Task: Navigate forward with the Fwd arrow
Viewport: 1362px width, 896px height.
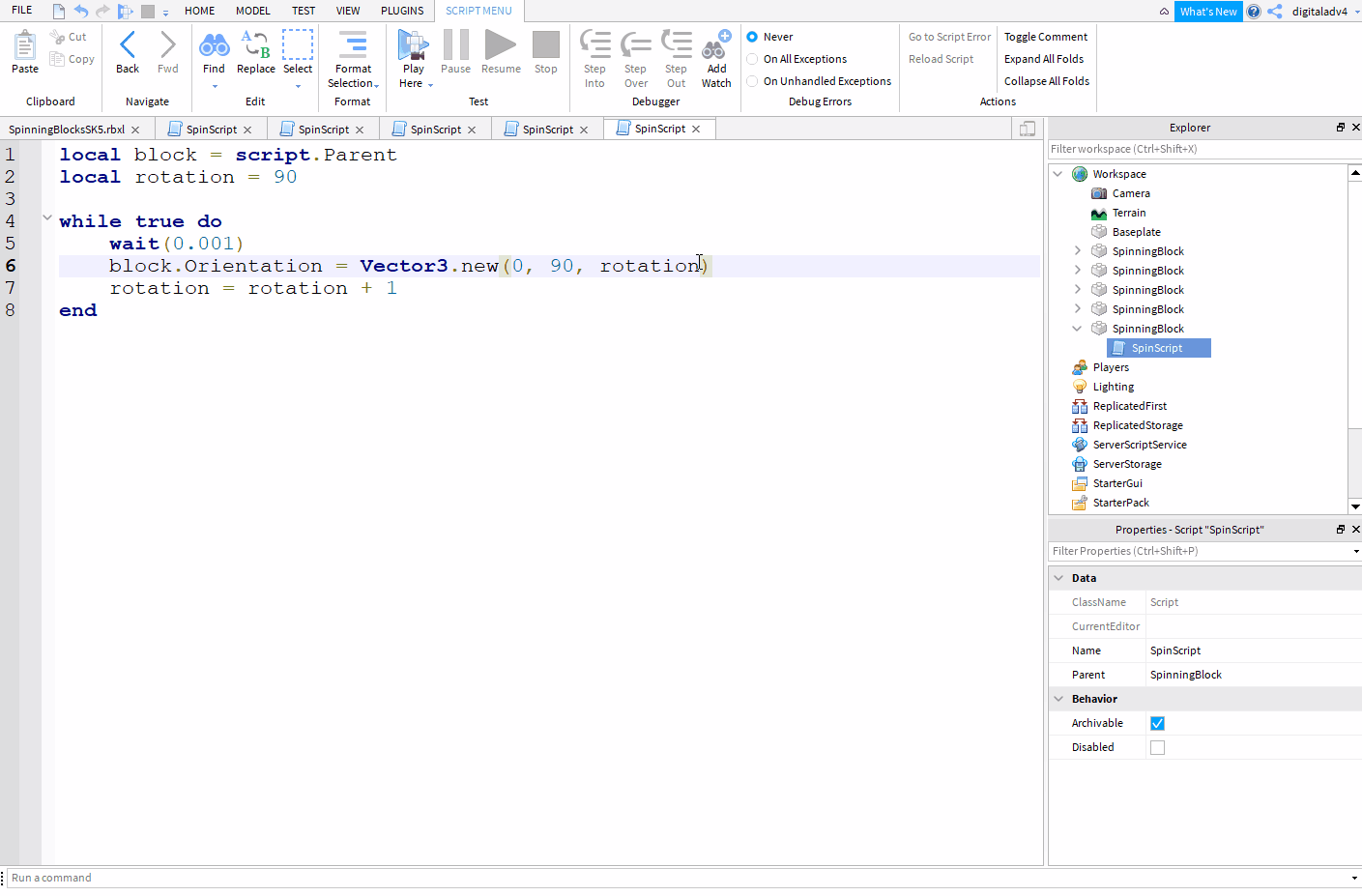Action: pyautogui.click(x=168, y=44)
